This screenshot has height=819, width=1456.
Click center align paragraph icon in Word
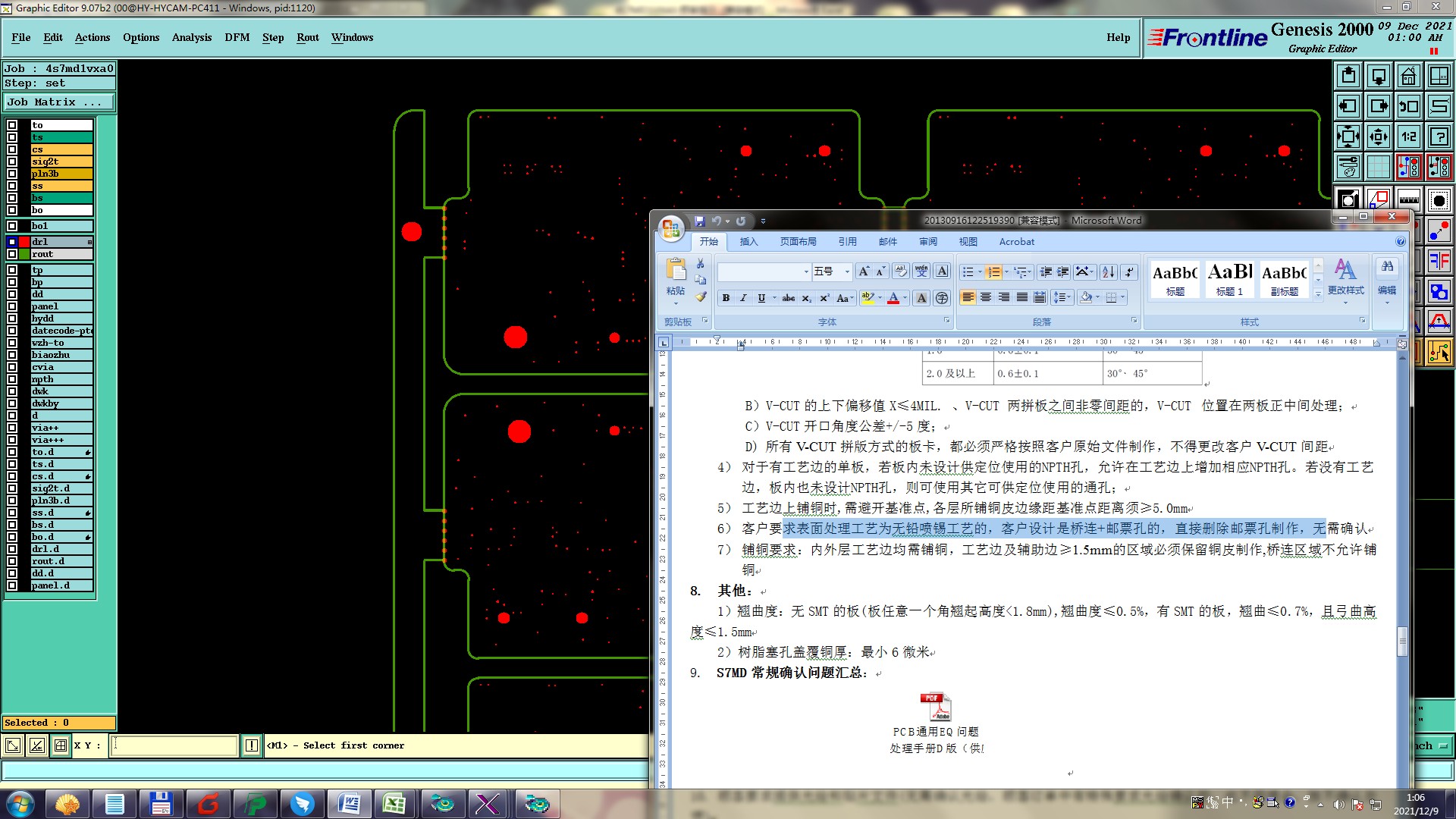pyautogui.click(x=986, y=298)
